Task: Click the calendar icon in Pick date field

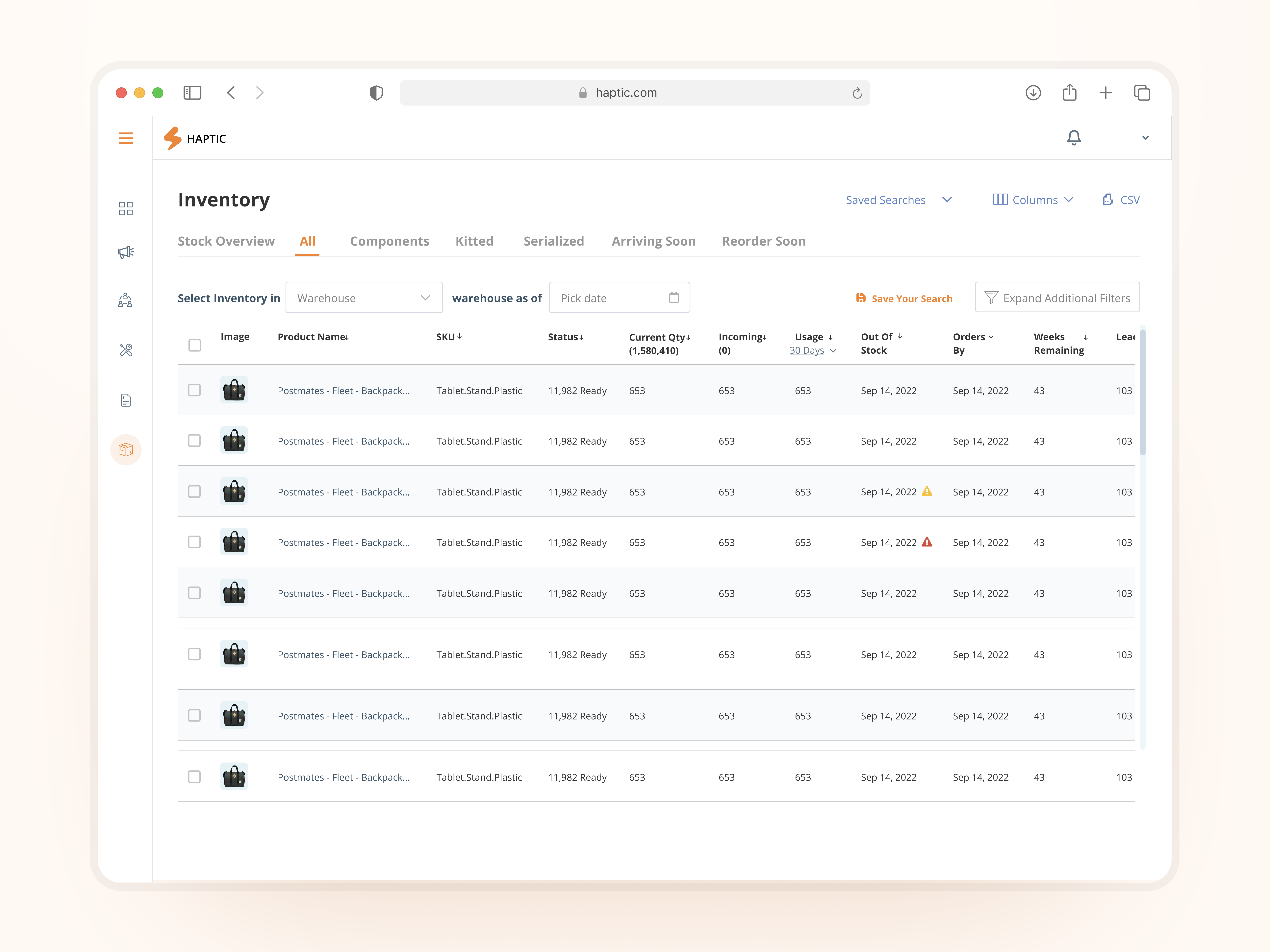Action: coord(674,297)
